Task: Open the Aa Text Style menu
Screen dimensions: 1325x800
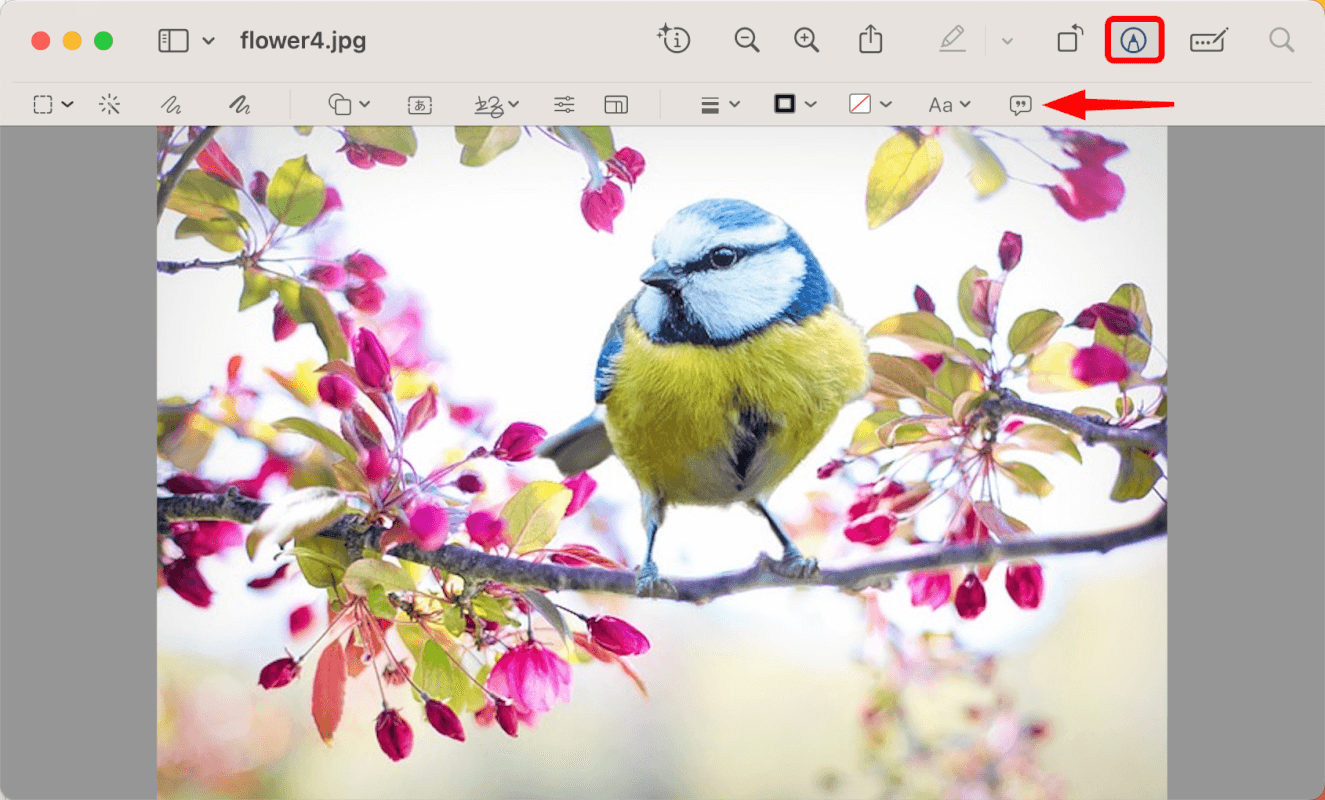Action: pos(949,104)
